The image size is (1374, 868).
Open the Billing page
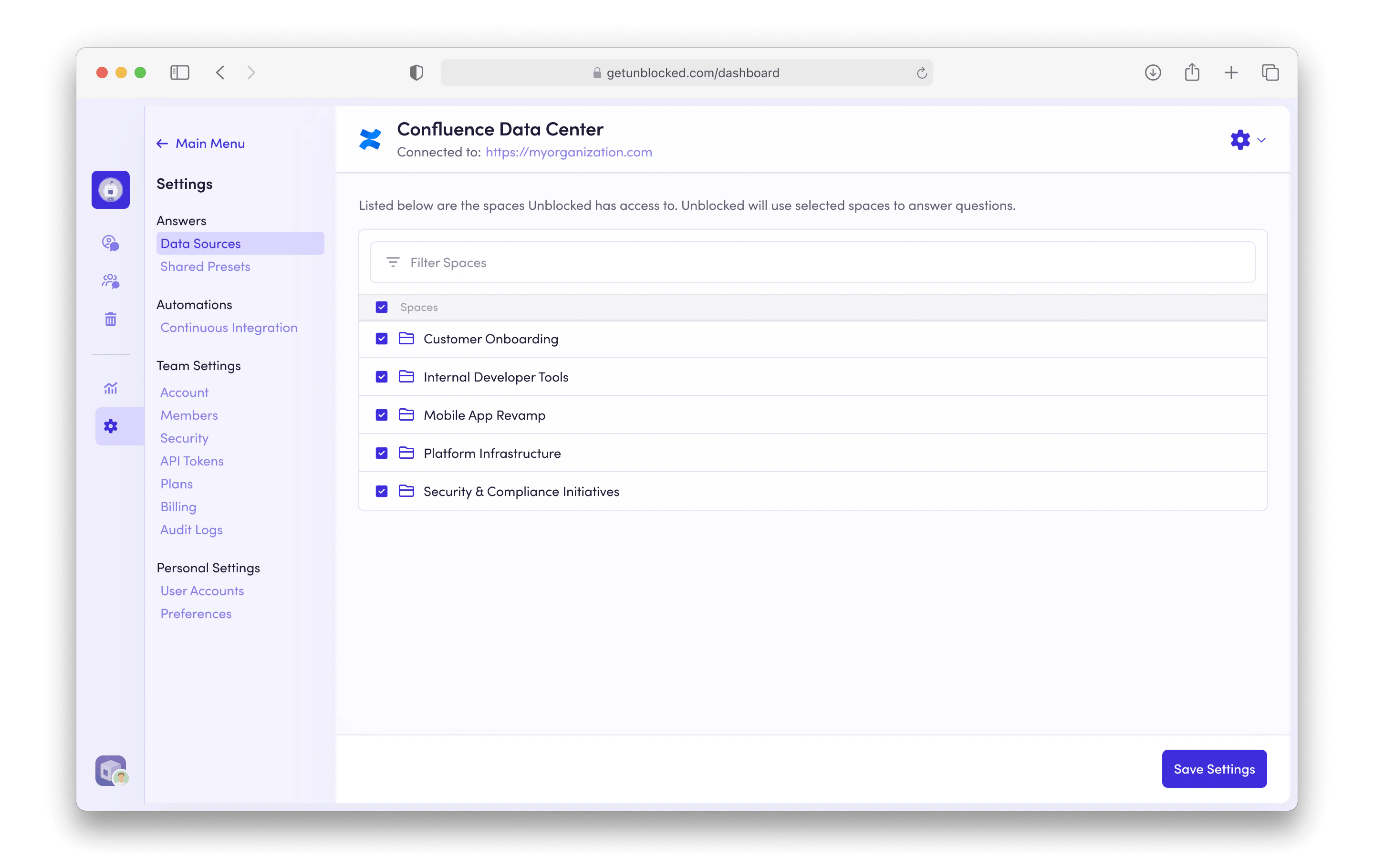coord(178,506)
